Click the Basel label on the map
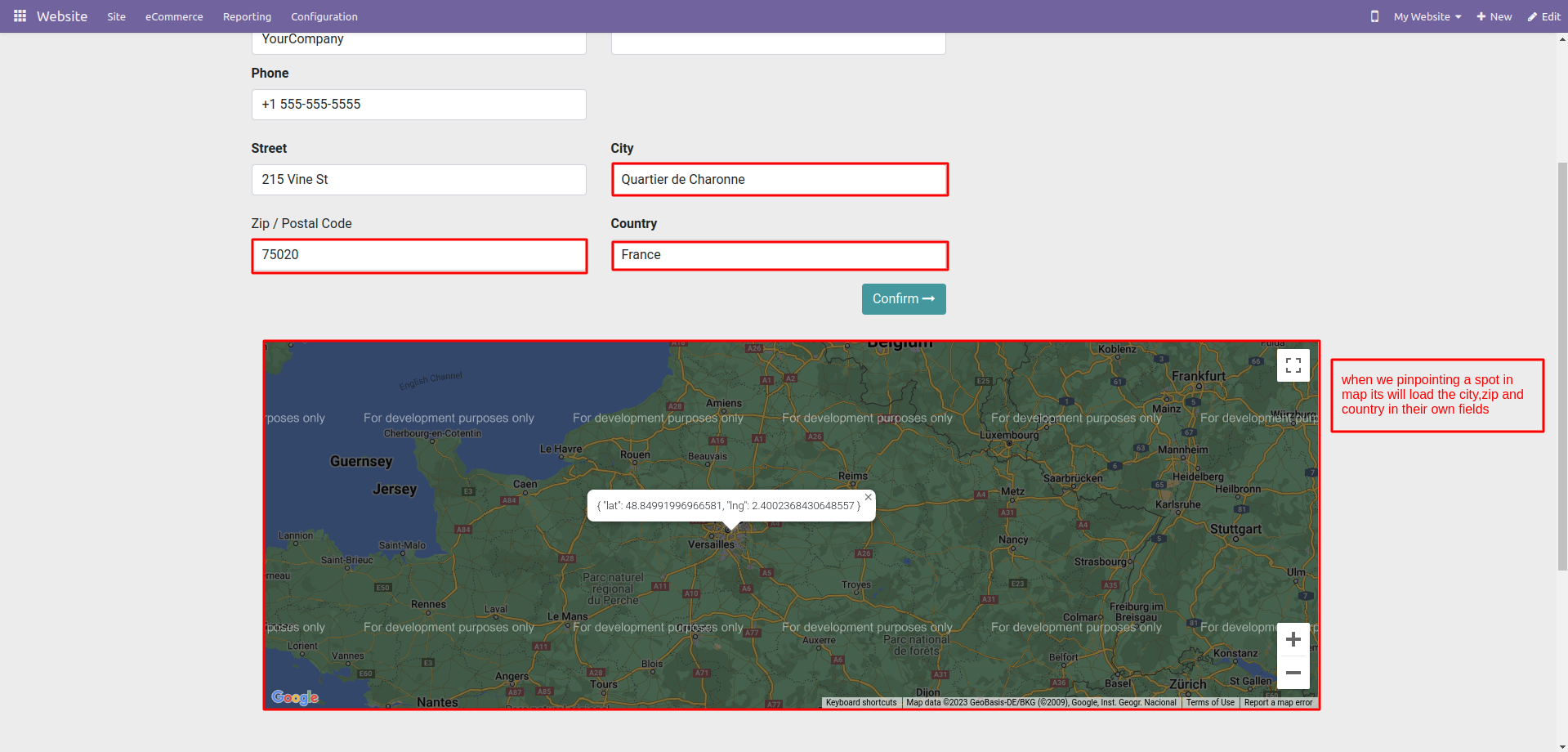This screenshot has width=1568, height=752. (1118, 683)
